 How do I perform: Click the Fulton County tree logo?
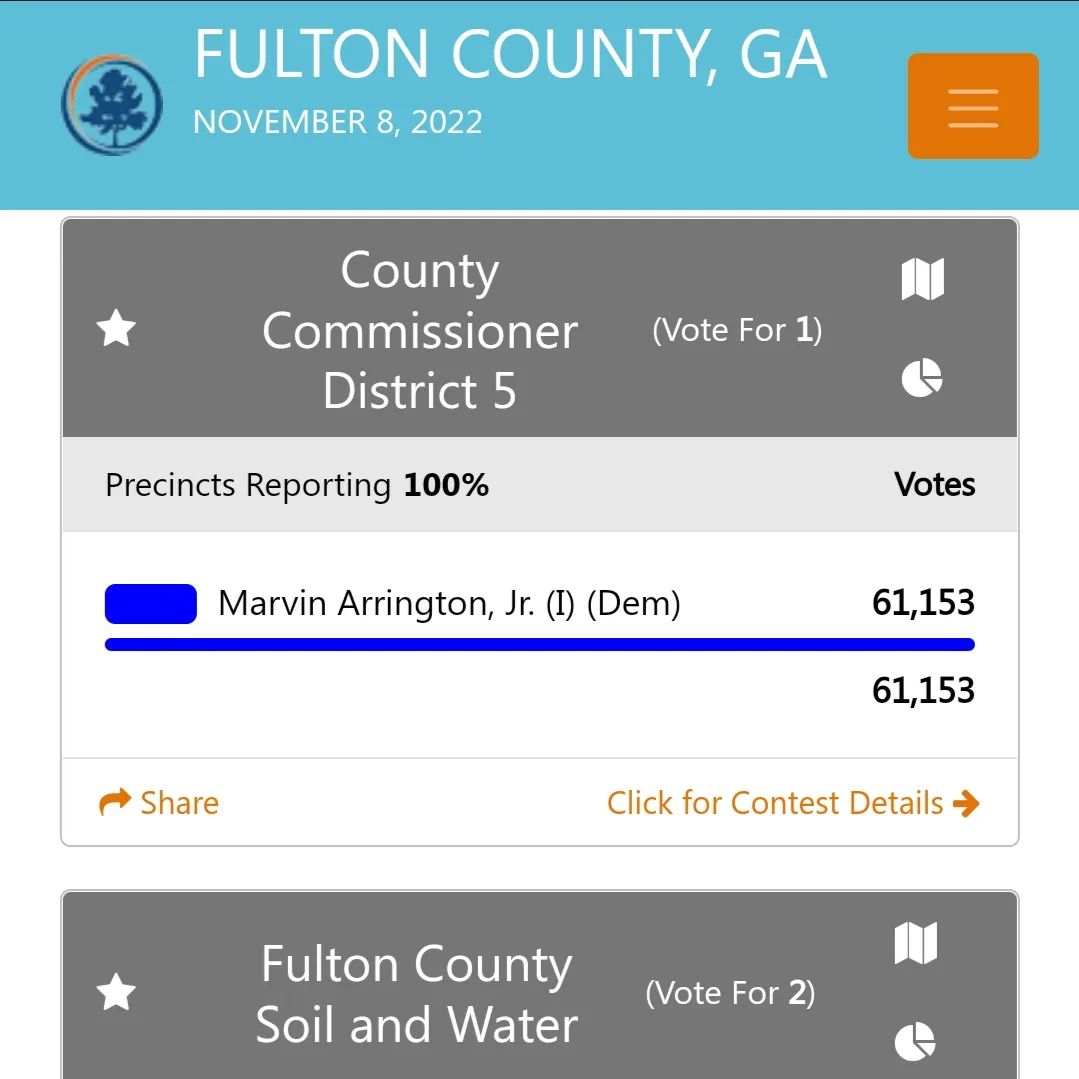tap(111, 104)
